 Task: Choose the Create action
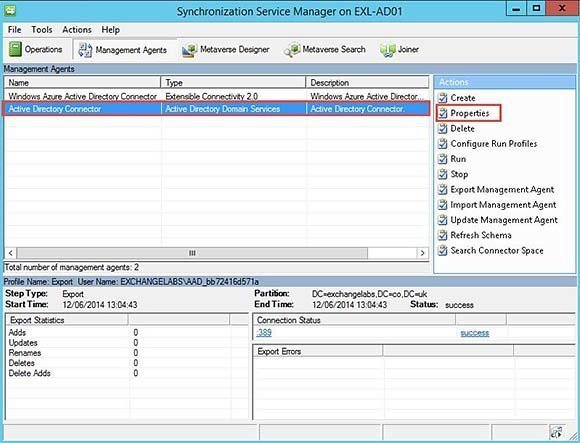(x=463, y=98)
